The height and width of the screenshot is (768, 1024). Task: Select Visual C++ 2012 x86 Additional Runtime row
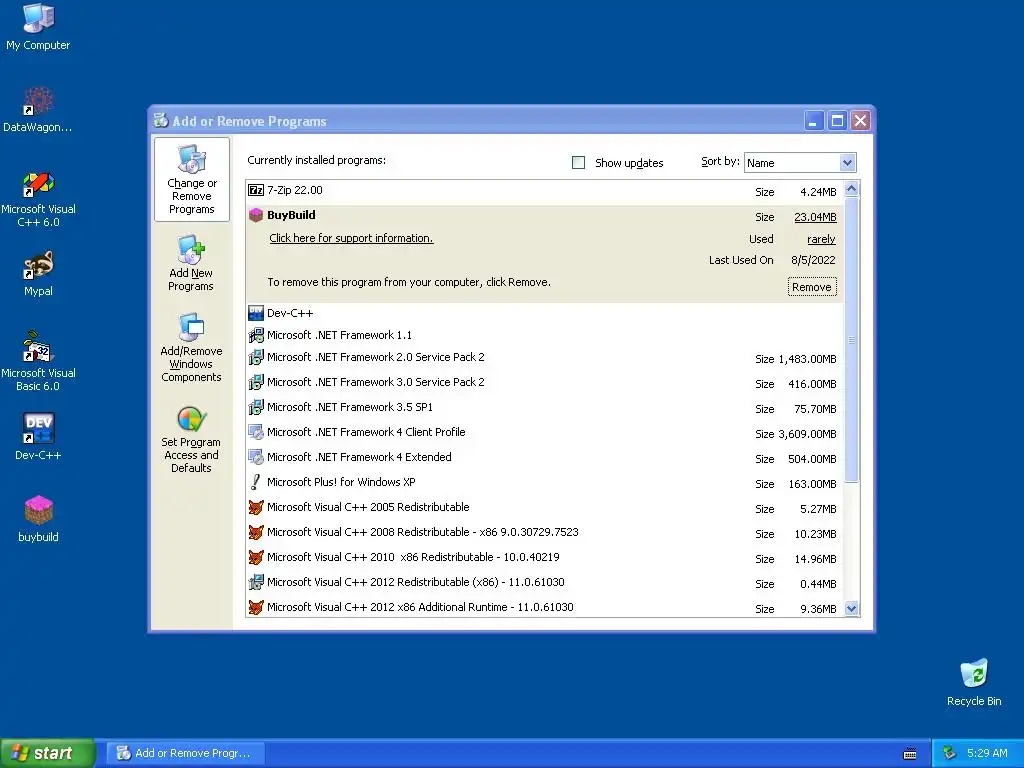click(545, 607)
